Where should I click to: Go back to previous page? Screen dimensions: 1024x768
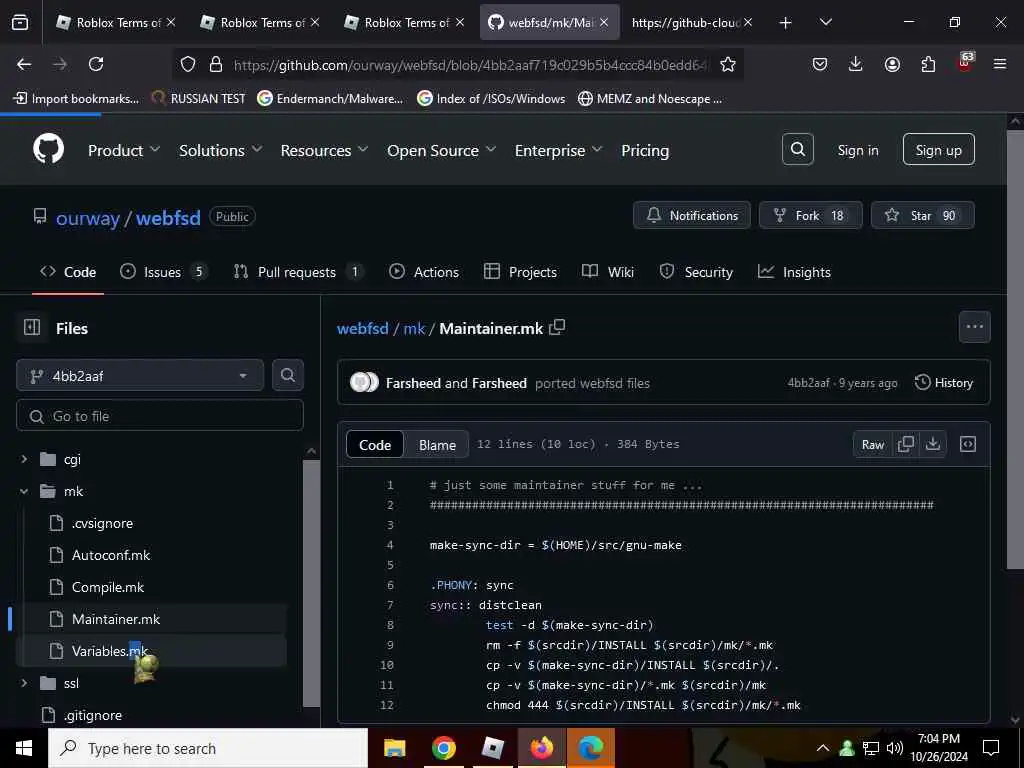(24, 64)
